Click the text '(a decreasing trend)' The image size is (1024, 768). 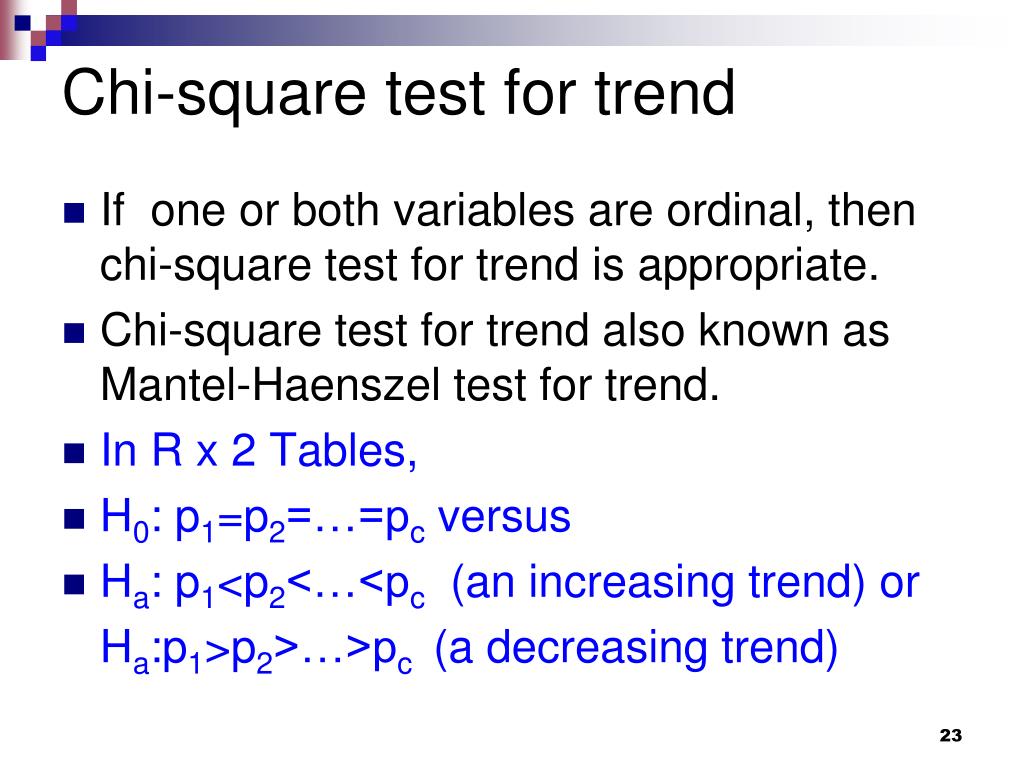[x=636, y=648]
